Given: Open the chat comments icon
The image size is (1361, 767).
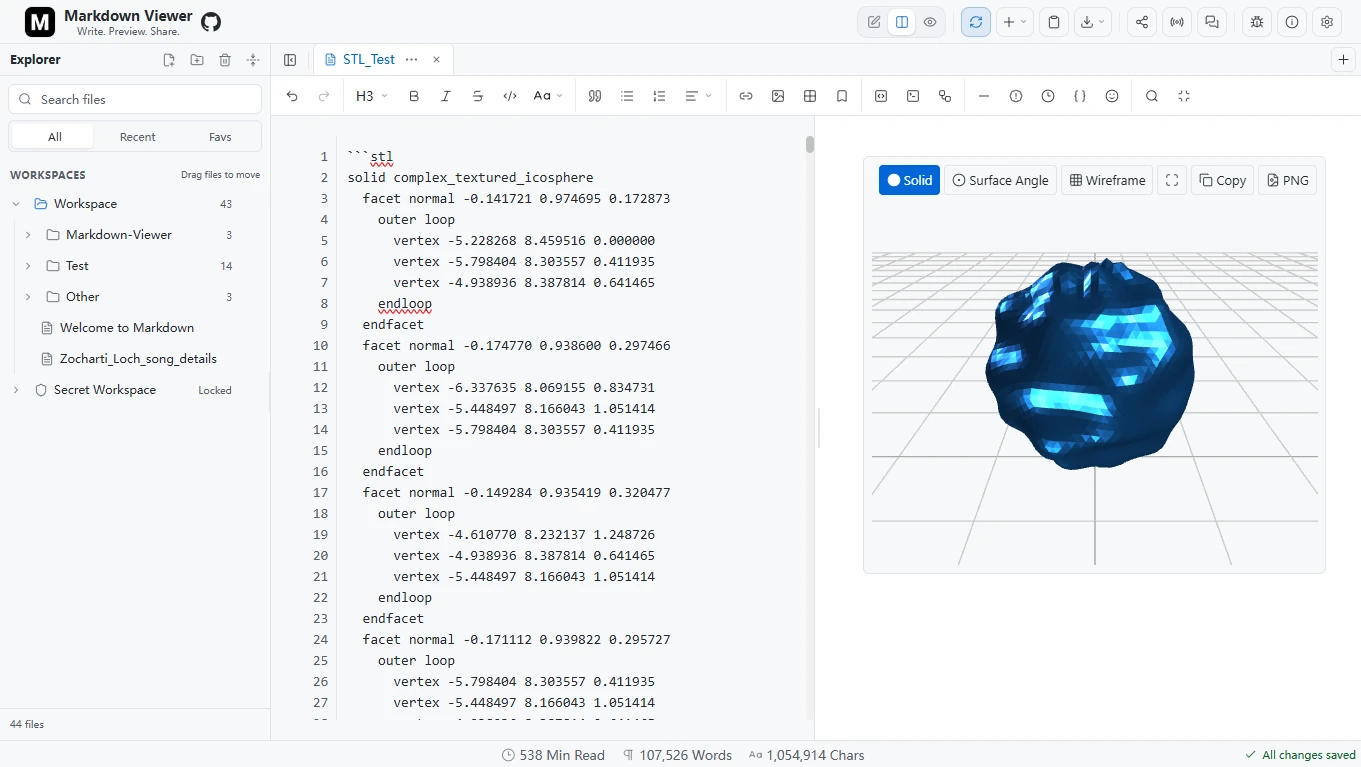Looking at the screenshot, I should tap(1212, 22).
